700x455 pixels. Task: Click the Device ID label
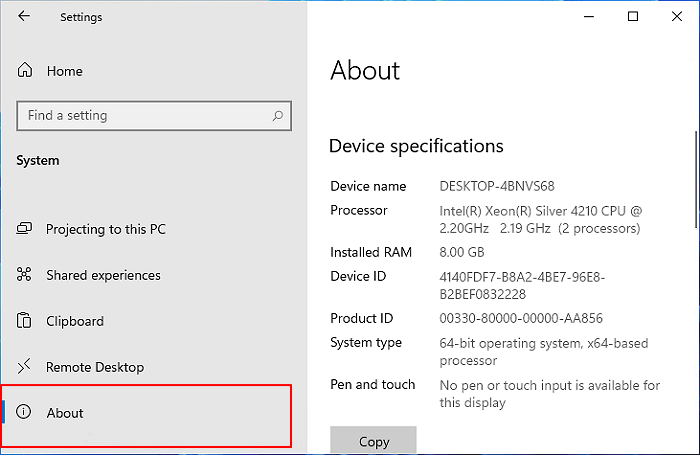coord(358,276)
